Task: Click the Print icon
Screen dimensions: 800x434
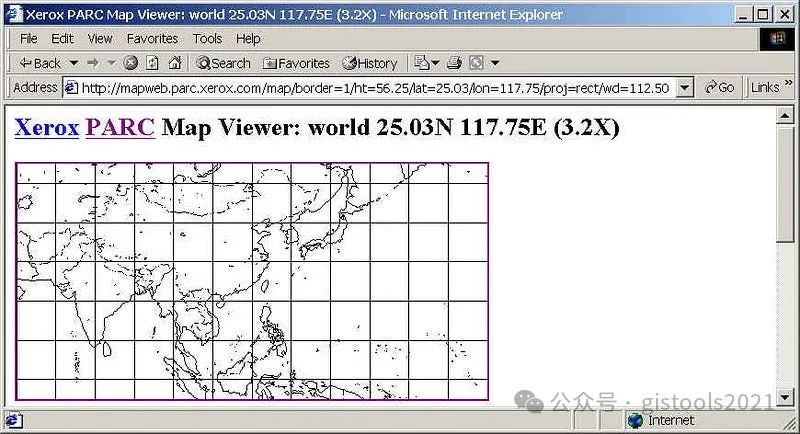Action: (454, 63)
